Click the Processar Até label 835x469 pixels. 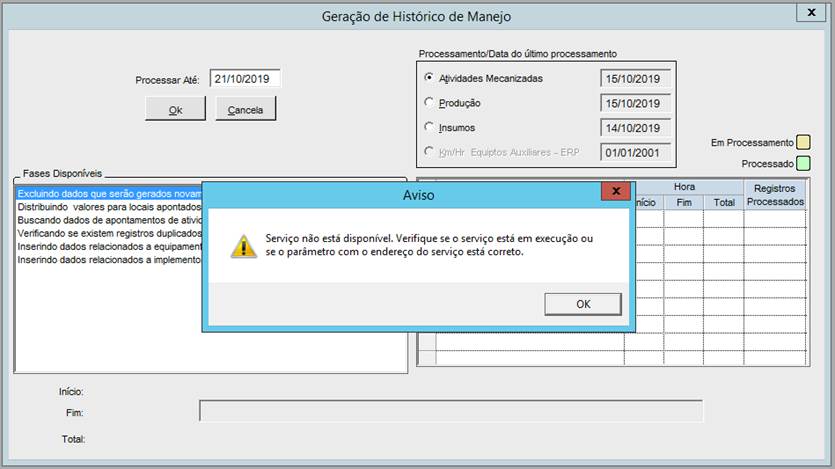[167, 80]
